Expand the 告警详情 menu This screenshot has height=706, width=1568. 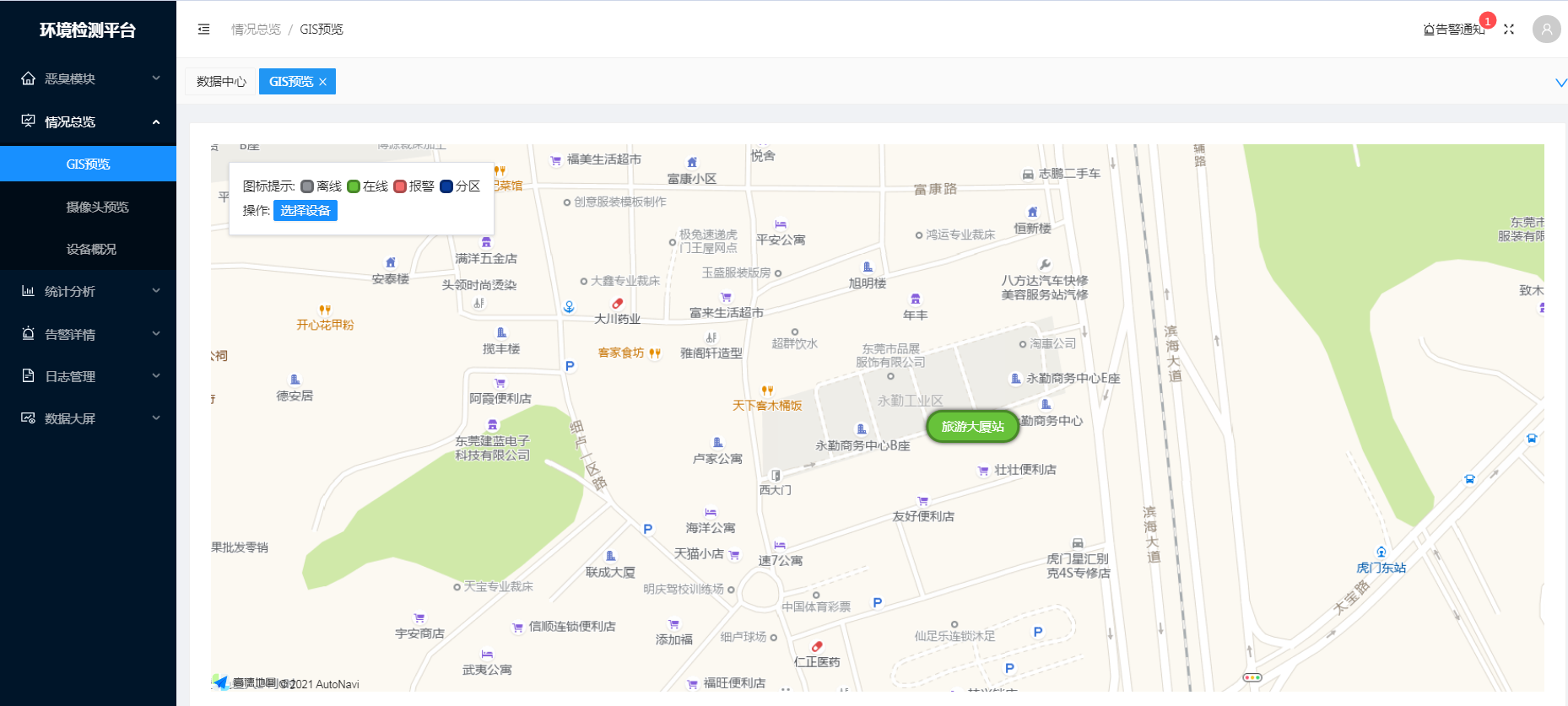click(156, 334)
